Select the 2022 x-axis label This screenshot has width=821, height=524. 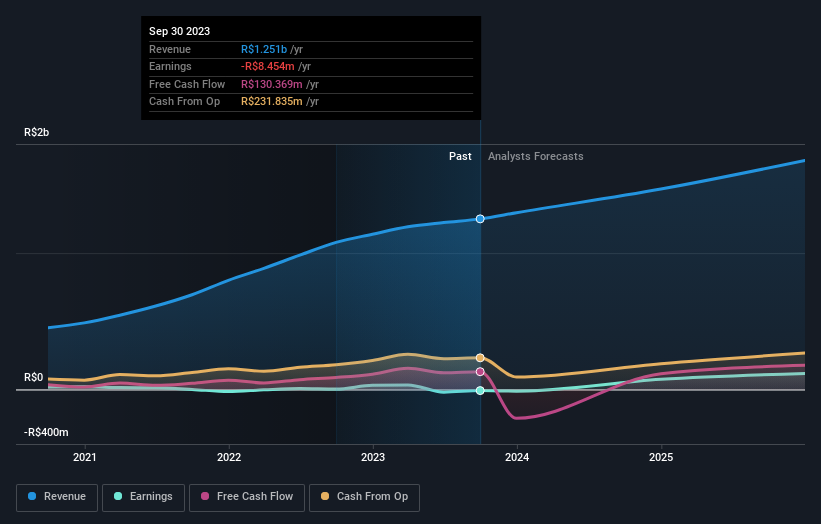[x=229, y=458]
